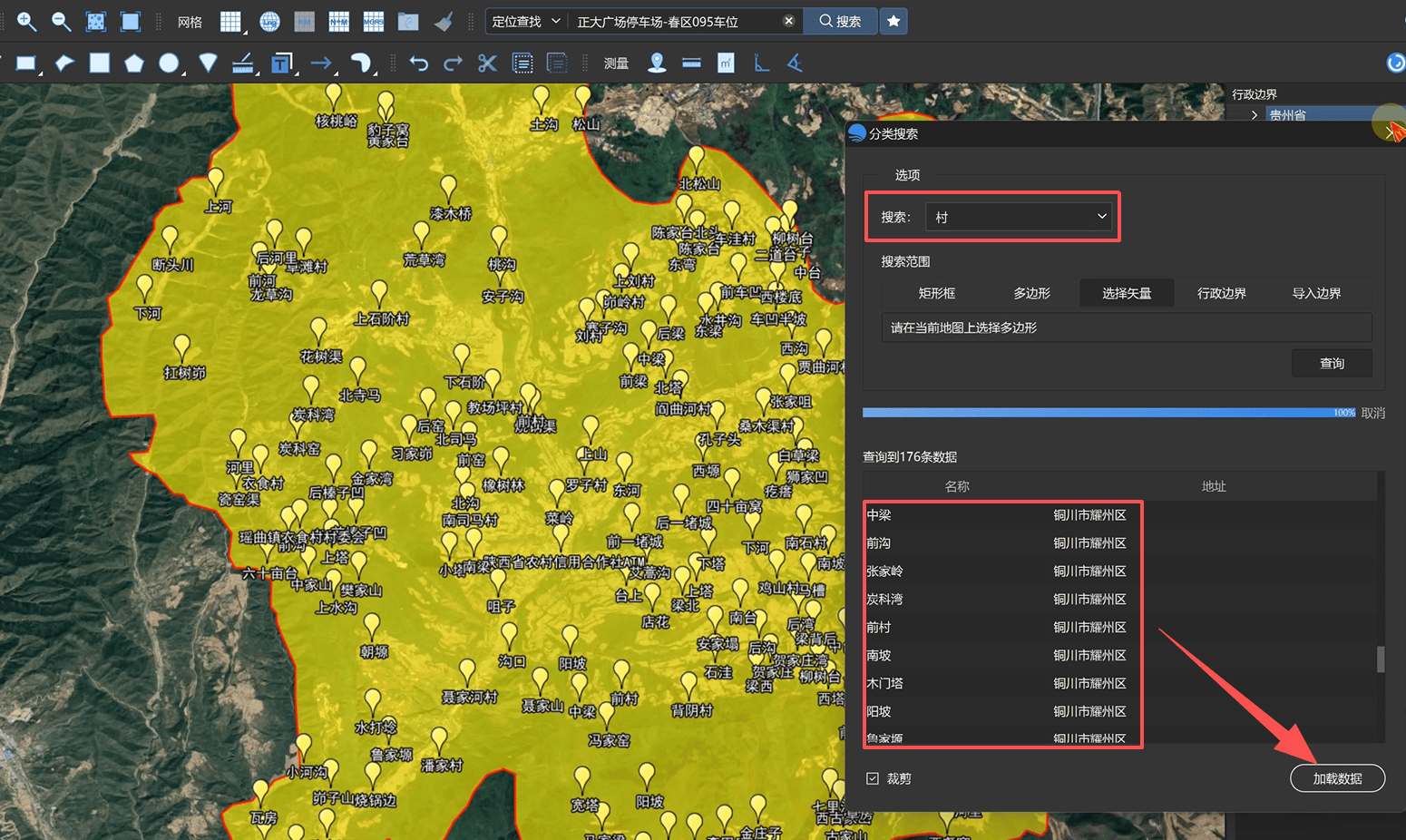Viewport: 1406px width, 840px height.
Task: Click the 请在当前地图上选择多边形 field
Action: [x=1127, y=327]
